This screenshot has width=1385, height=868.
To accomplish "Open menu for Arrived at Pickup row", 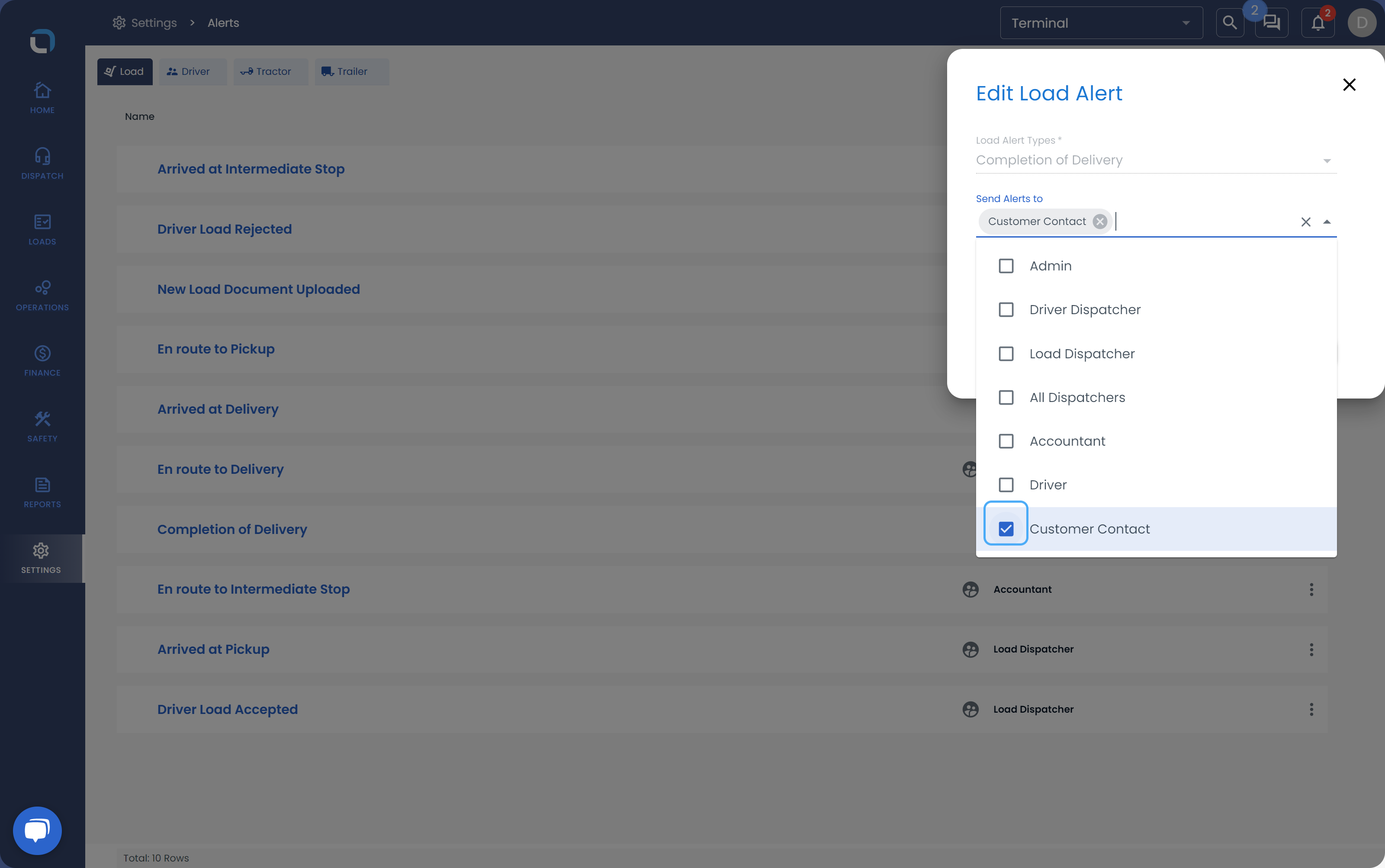I will point(1311,649).
